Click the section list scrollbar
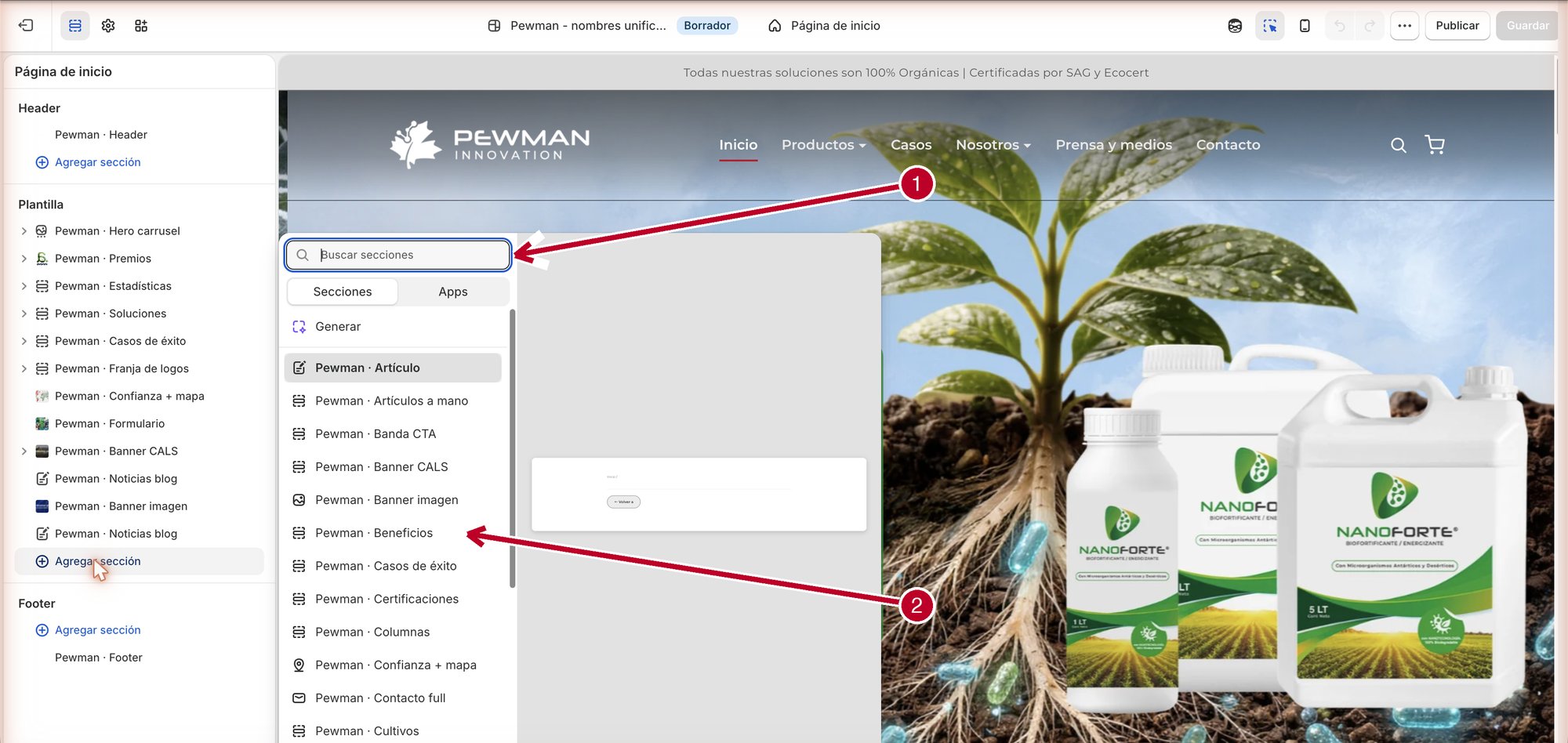This screenshot has height=743, width=1568. (512, 448)
